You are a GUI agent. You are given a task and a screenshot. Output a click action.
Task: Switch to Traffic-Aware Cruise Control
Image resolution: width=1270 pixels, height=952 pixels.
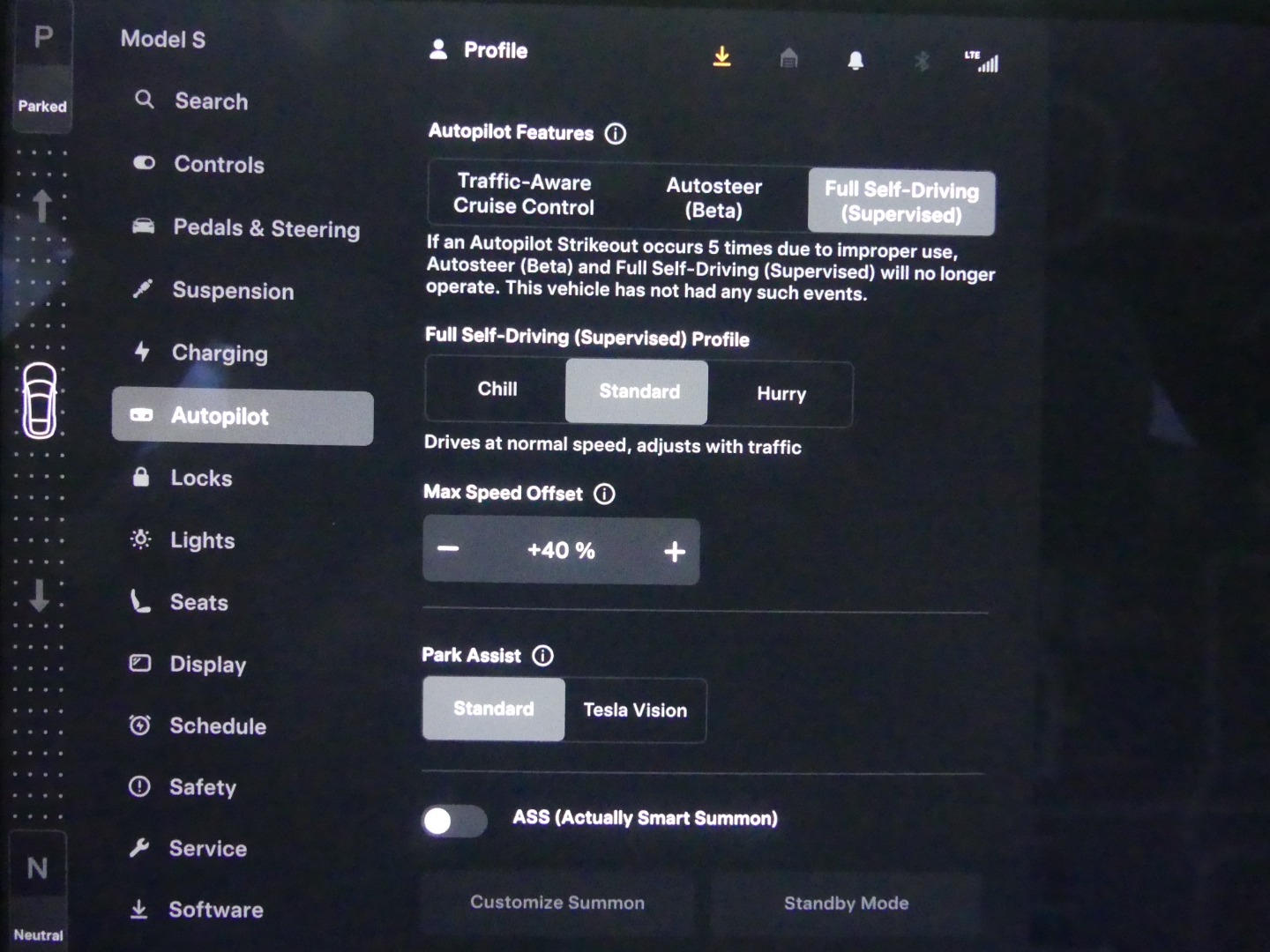(524, 195)
